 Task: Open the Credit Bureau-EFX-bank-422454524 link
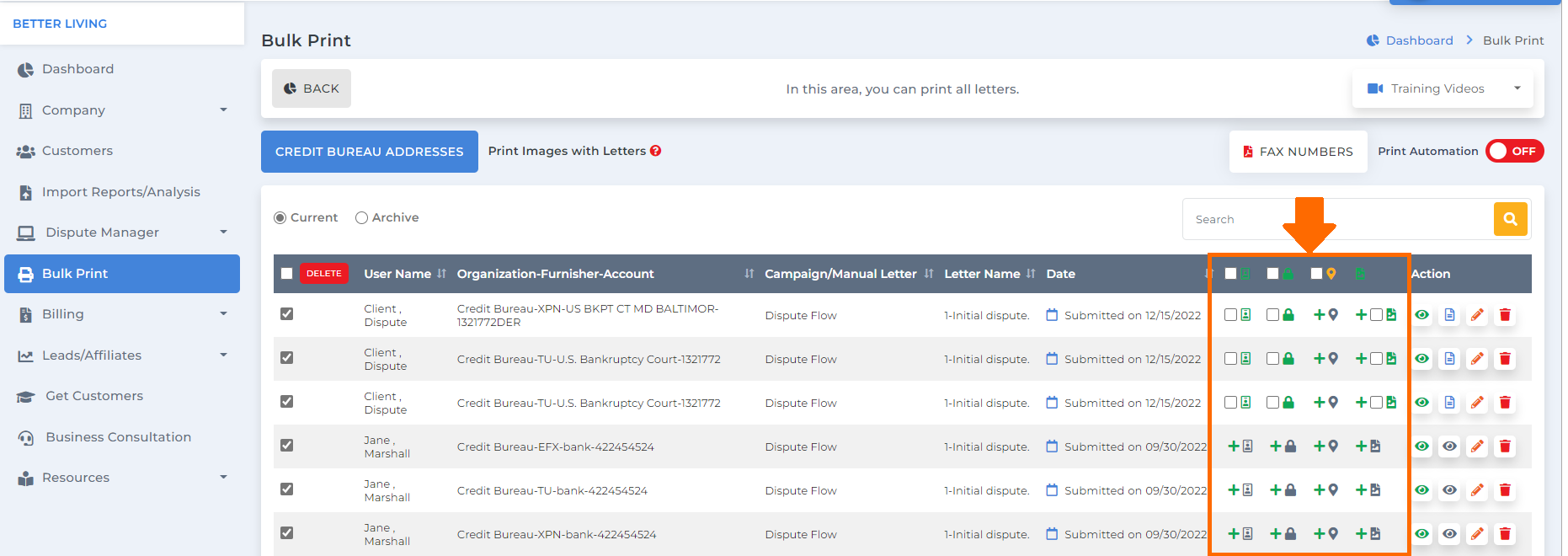[556, 446]
